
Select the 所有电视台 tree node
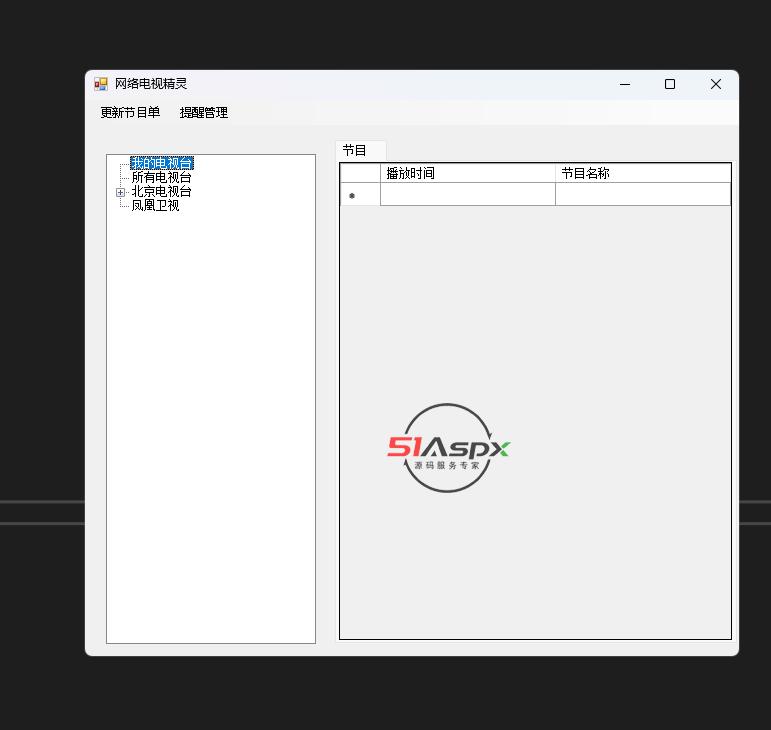pyautogui.click(x=161, y=177)
